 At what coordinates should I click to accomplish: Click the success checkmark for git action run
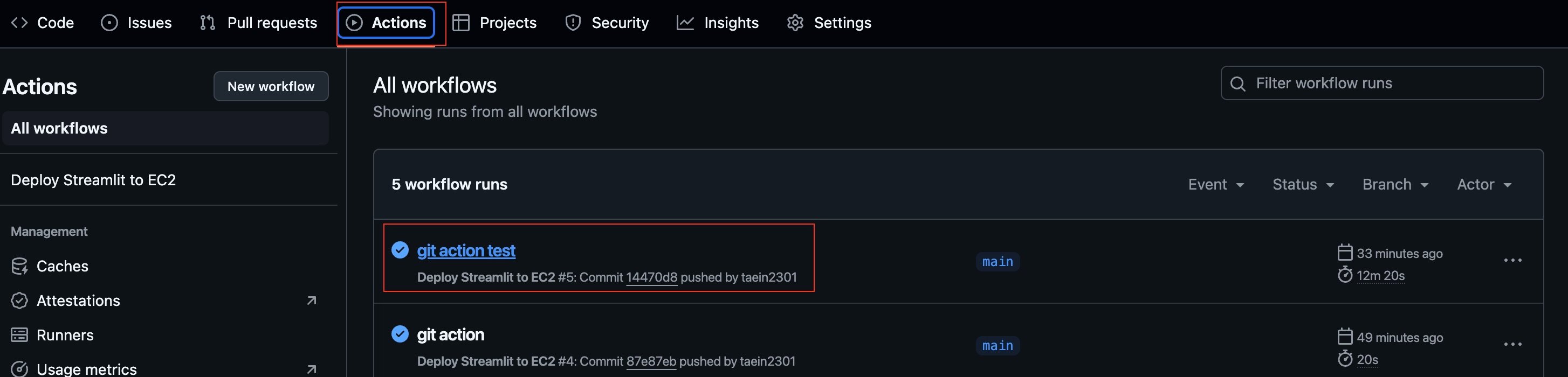click(x=400, y=334)
